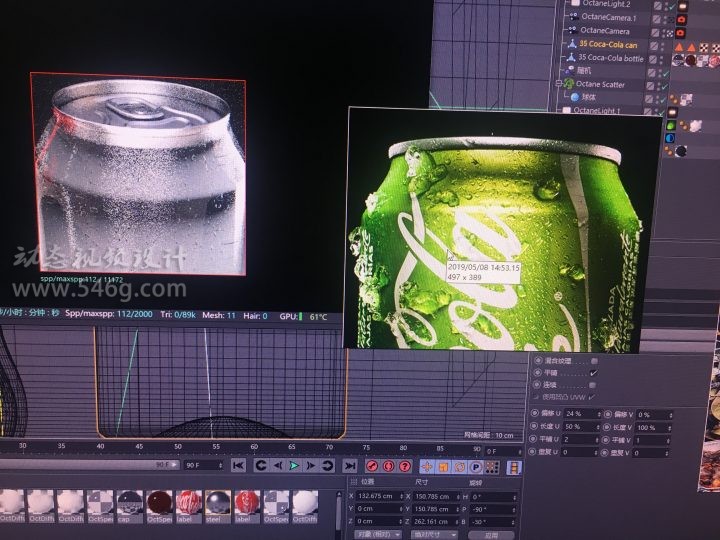The height and width of the screenshot is (540, 720).
Task: Select the cap material thumbnail
Action: [x=129, y=506]
